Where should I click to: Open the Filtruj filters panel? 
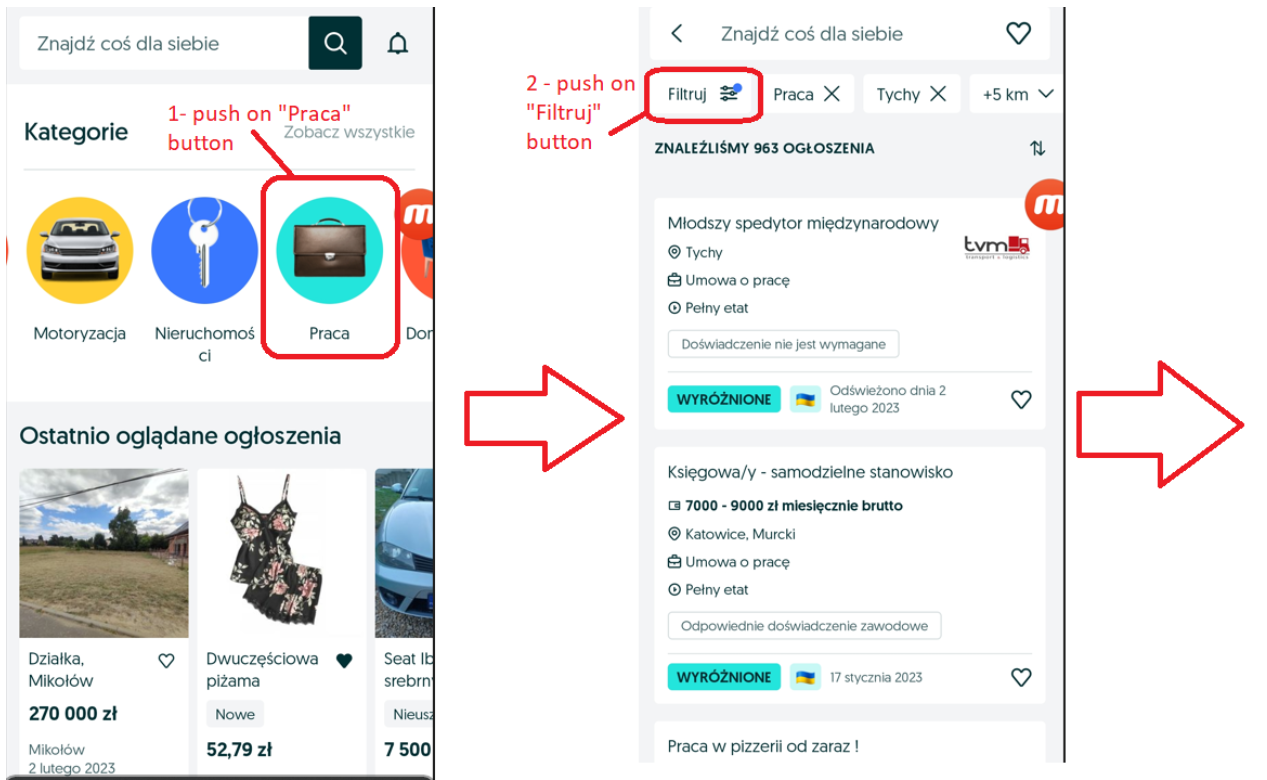point(704,94)
